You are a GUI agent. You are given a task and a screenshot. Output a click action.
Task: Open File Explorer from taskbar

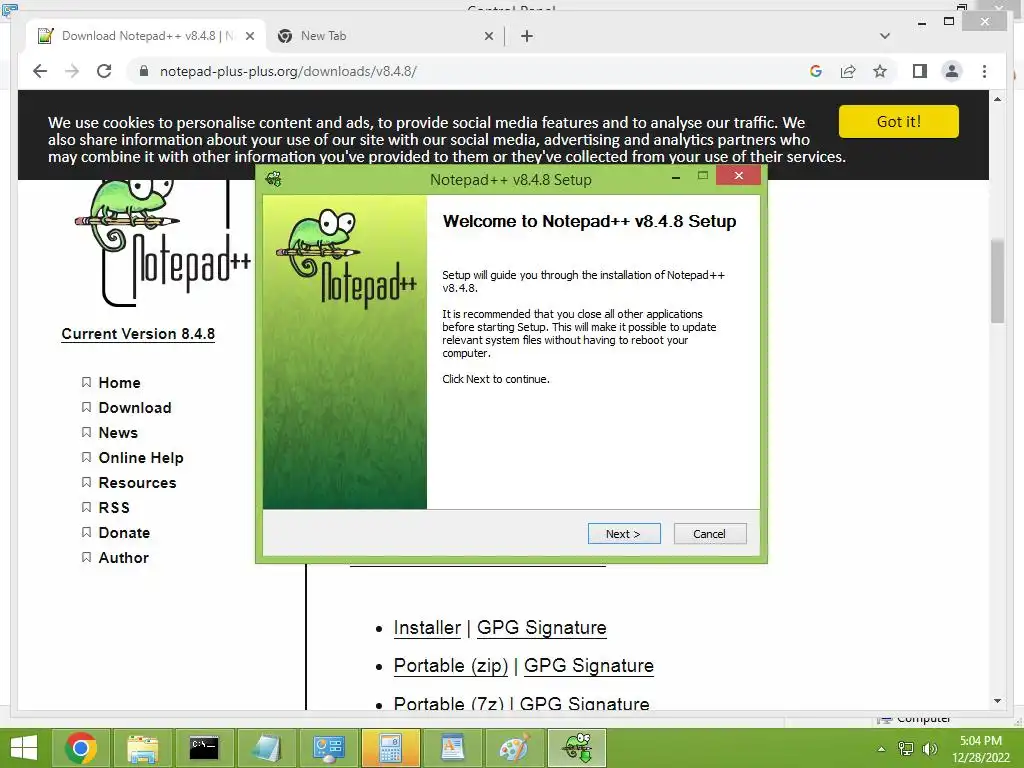click(x=142, y=748)
